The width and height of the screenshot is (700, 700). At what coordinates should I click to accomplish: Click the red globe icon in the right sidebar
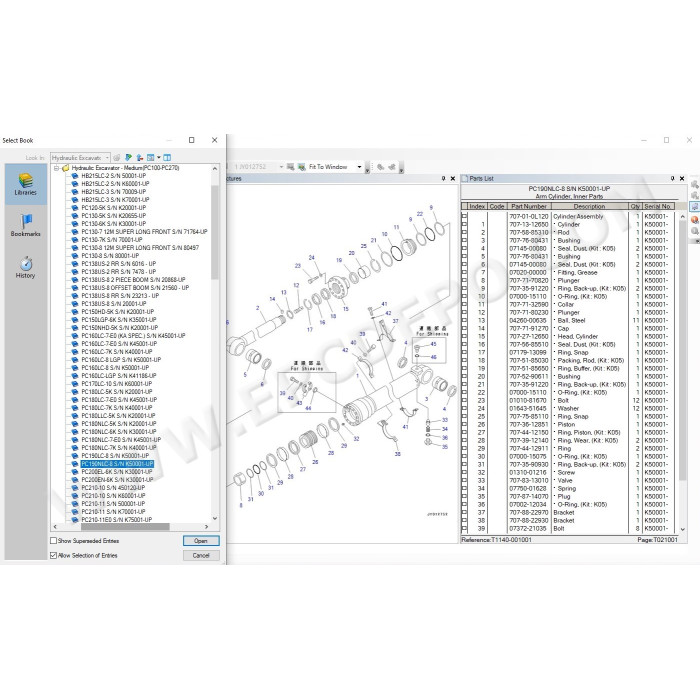click(695, 219)
